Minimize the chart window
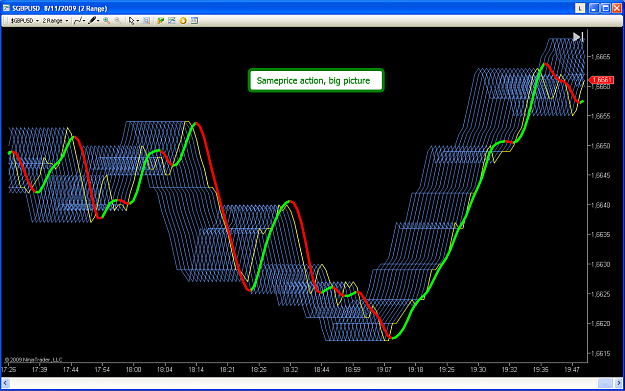The width and height of the screenshot is (625, 391). (x=594, y=8)
